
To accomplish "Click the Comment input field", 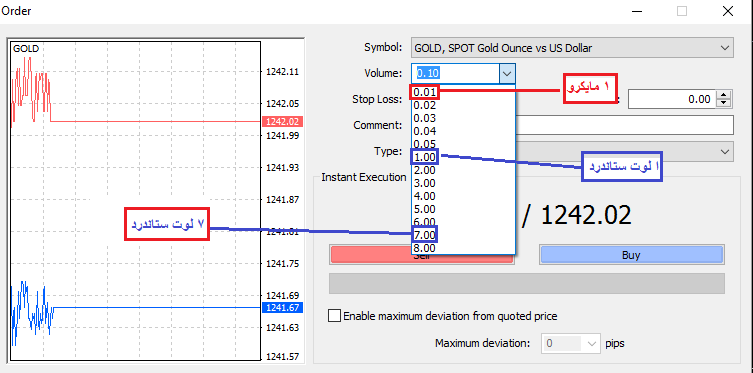I will click(x=624, y=125).
